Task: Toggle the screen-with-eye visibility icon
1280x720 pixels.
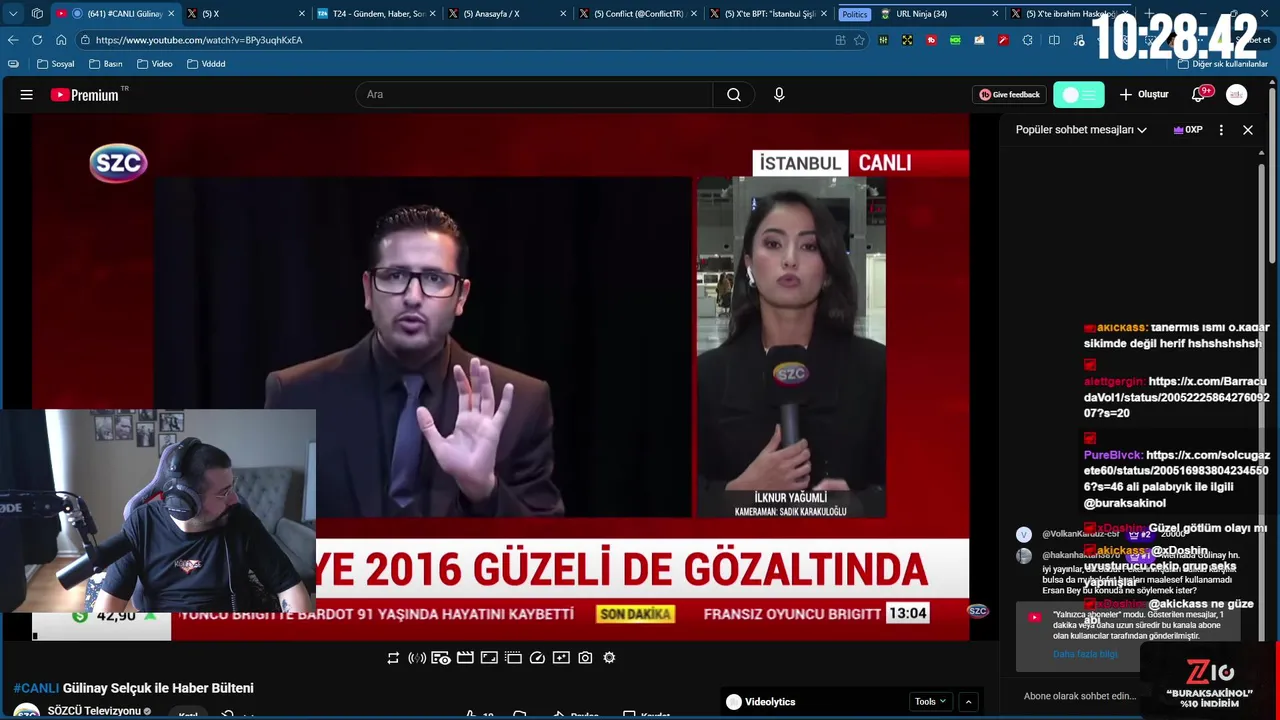Action: 441,658
